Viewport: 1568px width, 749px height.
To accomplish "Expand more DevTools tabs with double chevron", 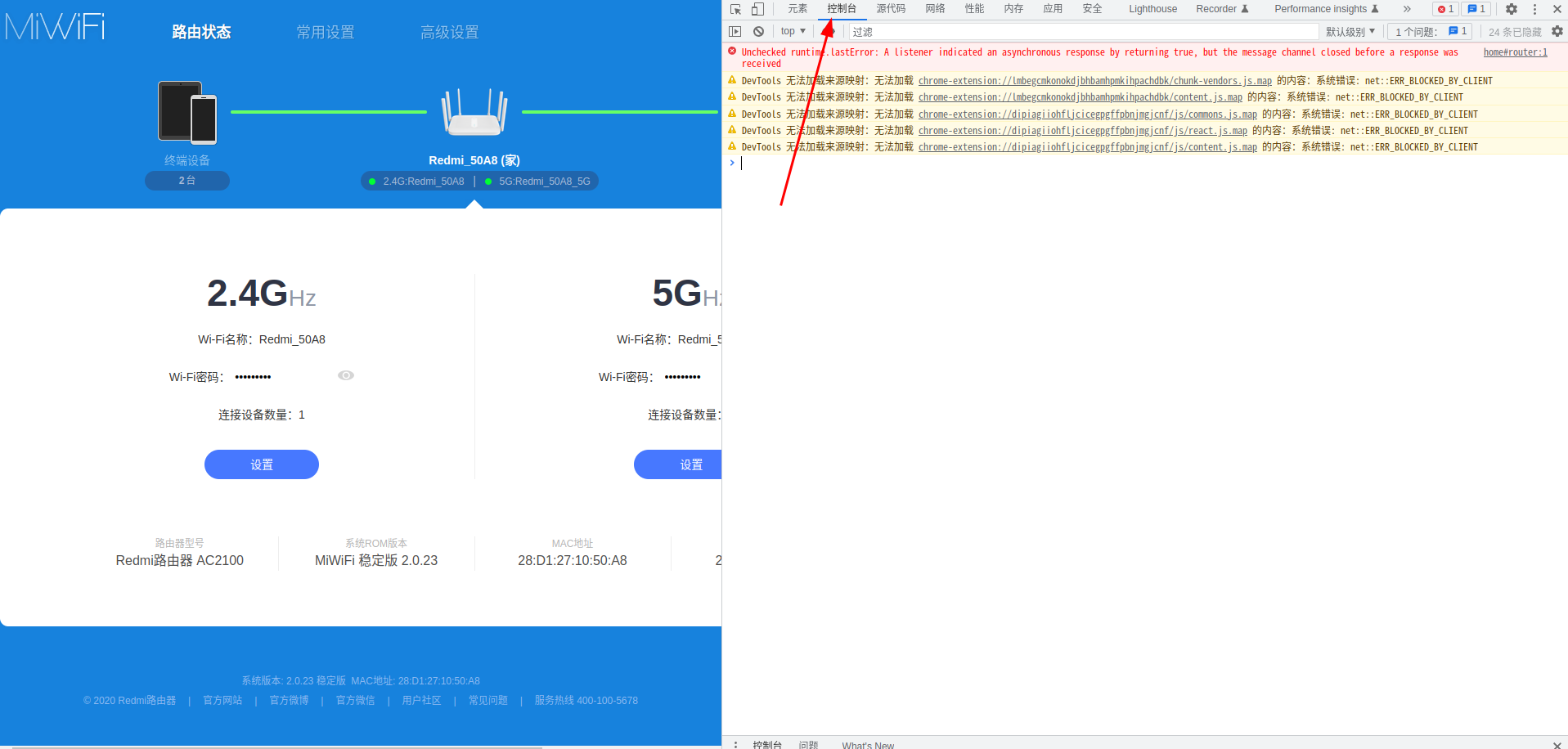I will coord(1407,9).
